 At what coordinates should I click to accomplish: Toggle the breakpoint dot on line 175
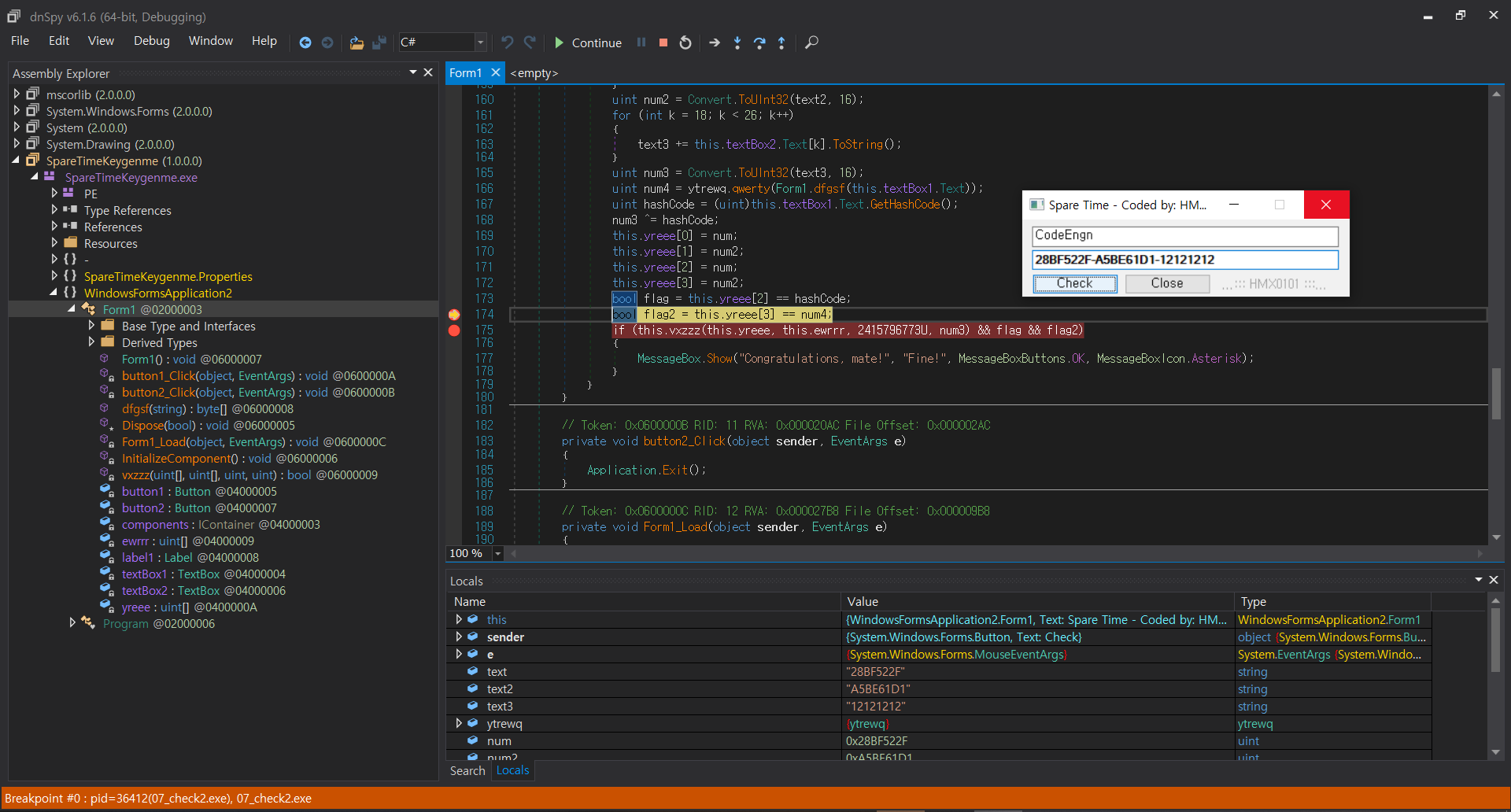point(454,330)
